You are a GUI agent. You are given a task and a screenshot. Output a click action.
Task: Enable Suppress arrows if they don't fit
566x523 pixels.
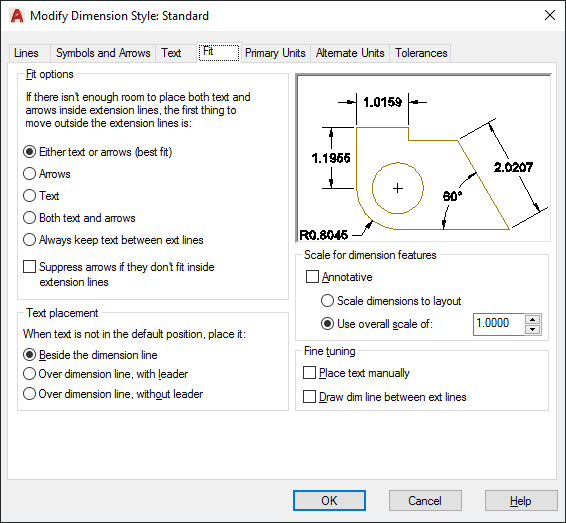click(29, 267)
